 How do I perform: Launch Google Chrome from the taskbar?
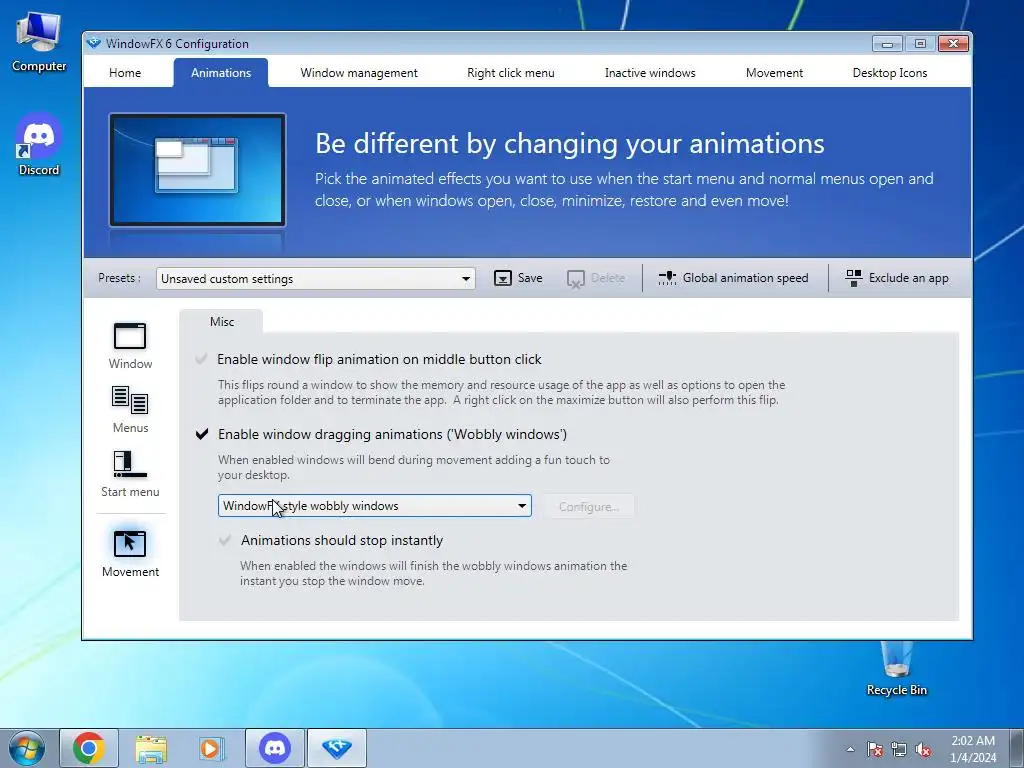[89, 748]
